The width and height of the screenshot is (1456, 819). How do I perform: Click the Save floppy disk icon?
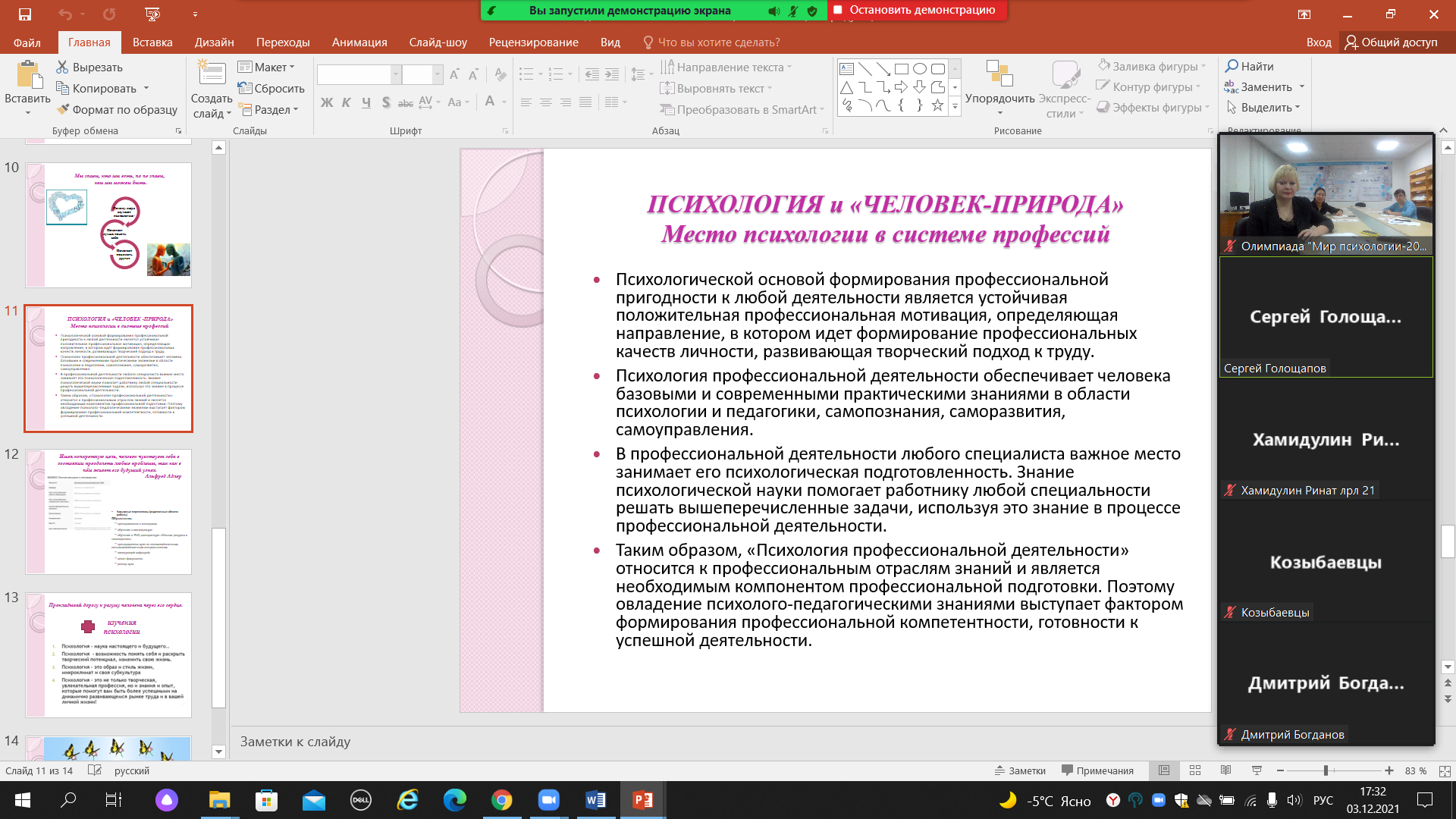click(x=25, y=14)
